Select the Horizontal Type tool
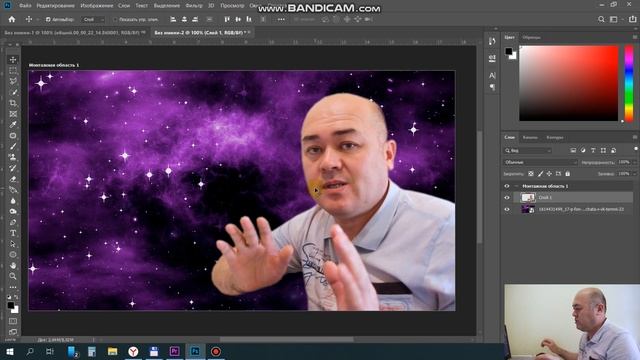The width and height of the screenshot is (640, 360). (13, 233)
